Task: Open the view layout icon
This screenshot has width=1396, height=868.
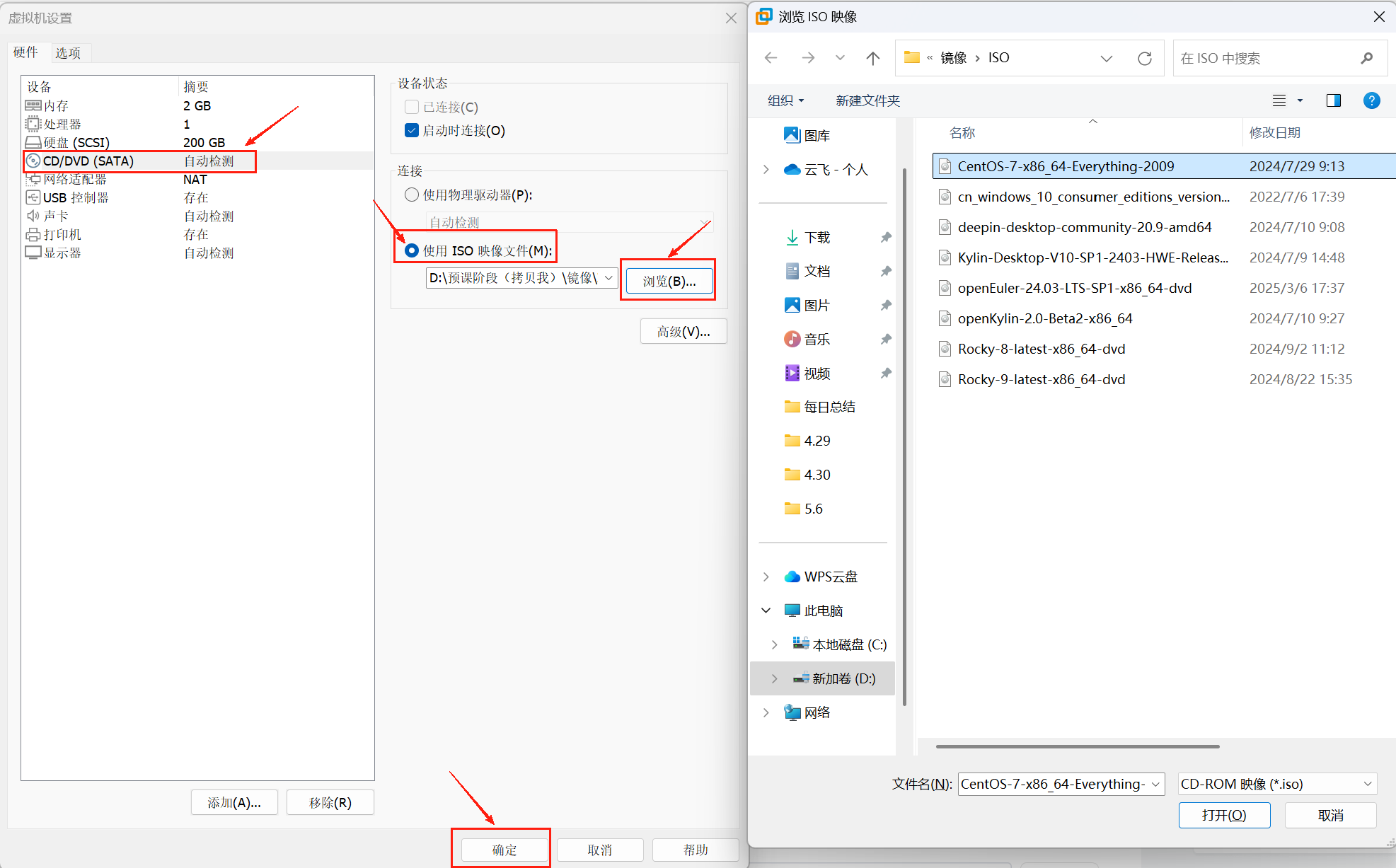Action: tap(1279, 100)
